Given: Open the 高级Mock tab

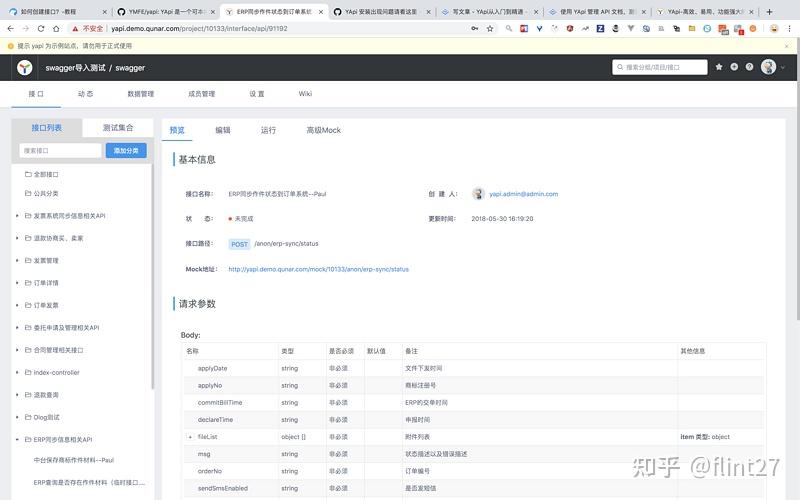Looking at the screenshot, I should [x=323, y=130].
